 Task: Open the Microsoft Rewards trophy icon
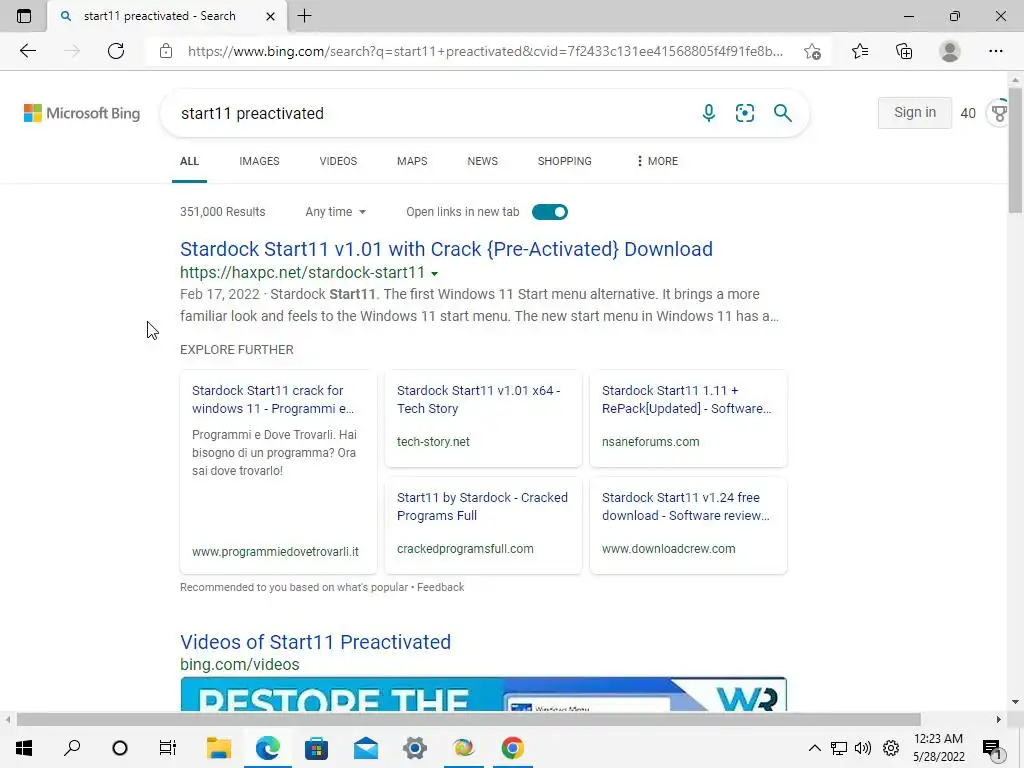(x=999, y=113)
